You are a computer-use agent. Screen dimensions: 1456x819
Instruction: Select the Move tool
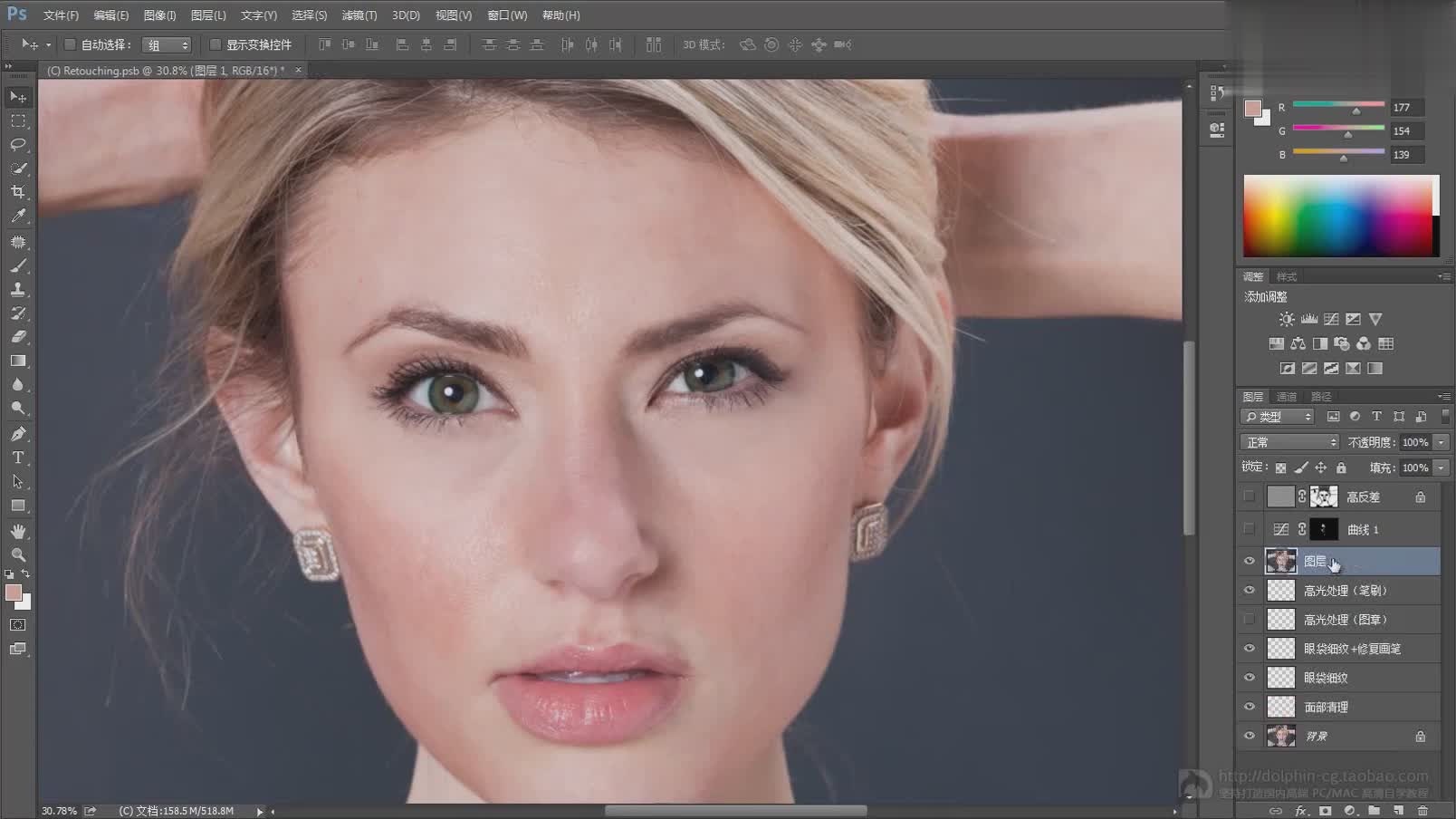(x=18, y=97)
